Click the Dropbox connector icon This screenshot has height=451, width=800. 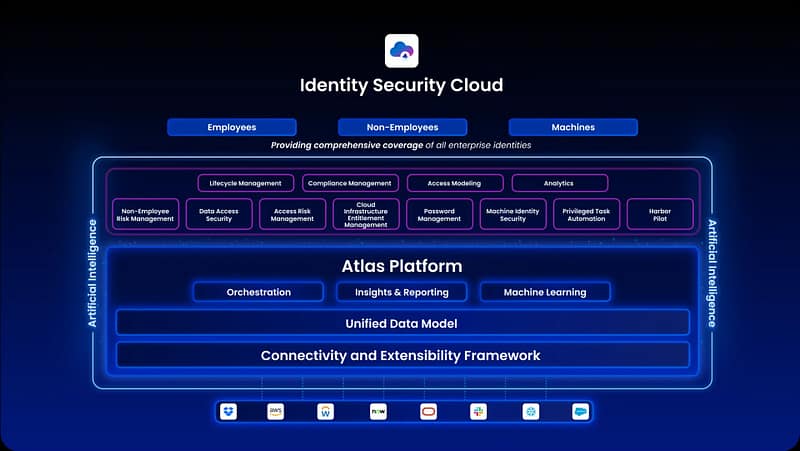click(x=228, y=411)
